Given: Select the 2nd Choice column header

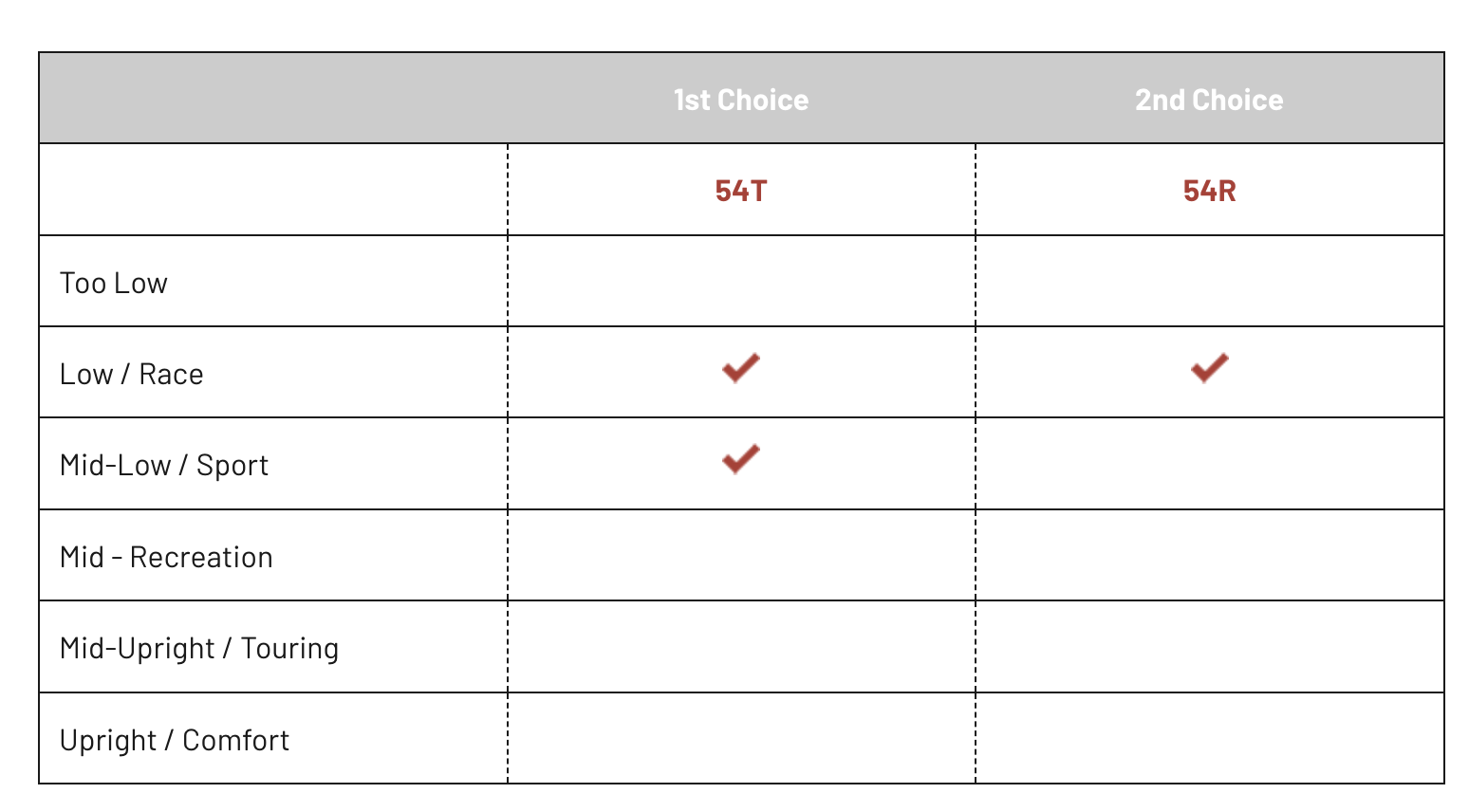Looking at the screenshot, I should click(1209, 100).
